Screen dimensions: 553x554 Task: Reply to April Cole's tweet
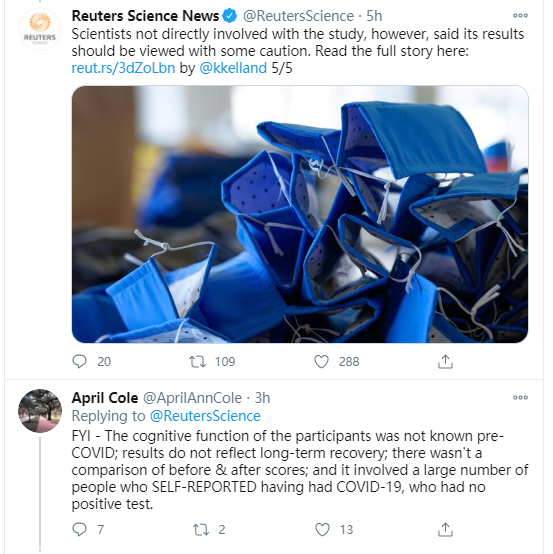(79, 529)
